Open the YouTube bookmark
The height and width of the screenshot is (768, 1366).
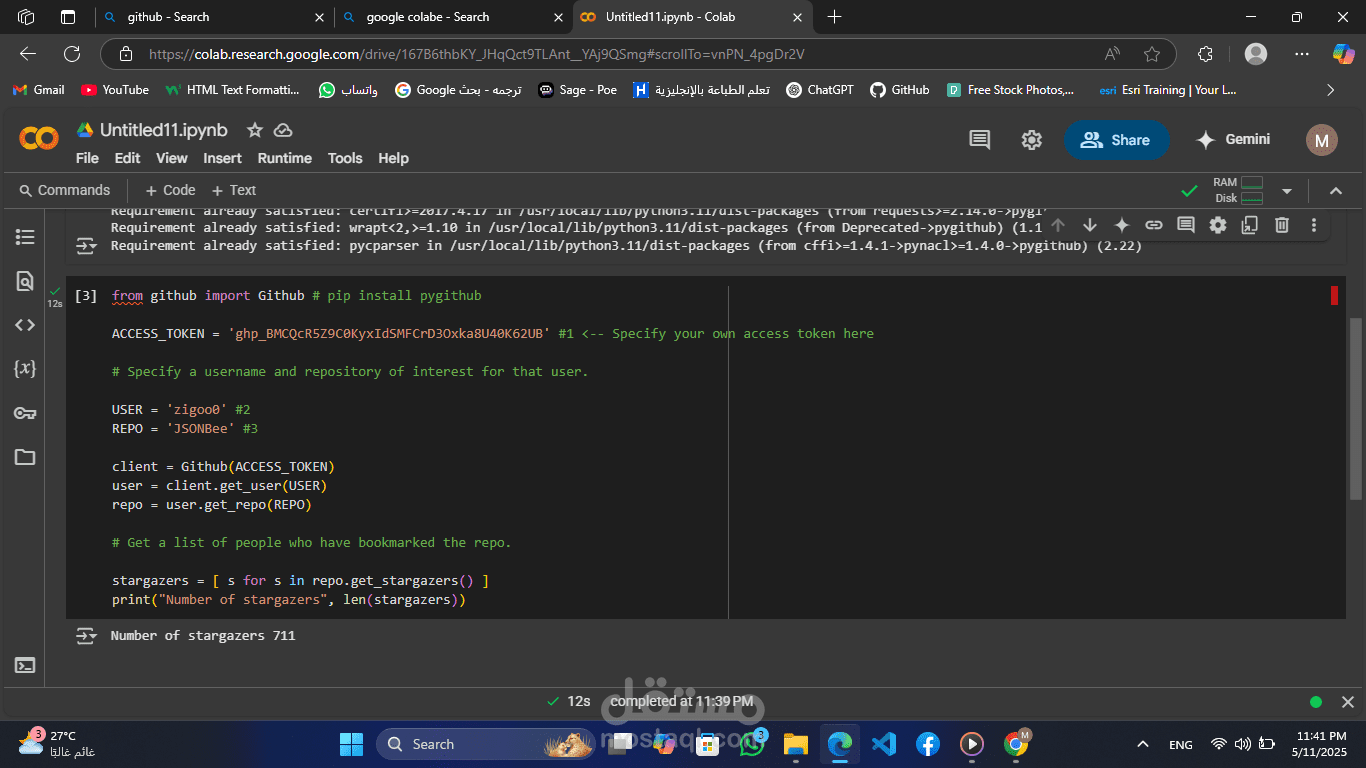click(x=114, y=90)
